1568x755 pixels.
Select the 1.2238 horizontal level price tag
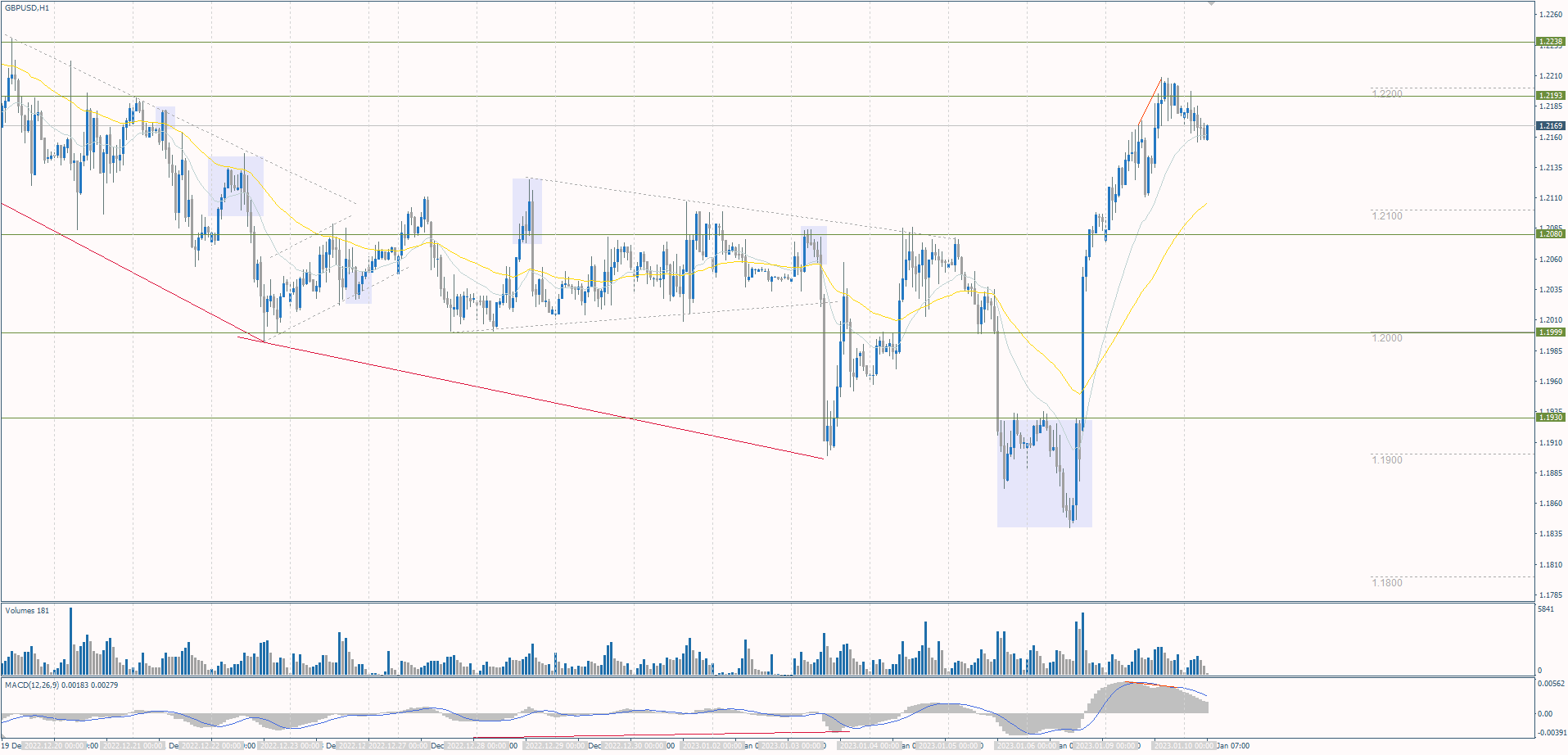click(x=1550, y=42)
